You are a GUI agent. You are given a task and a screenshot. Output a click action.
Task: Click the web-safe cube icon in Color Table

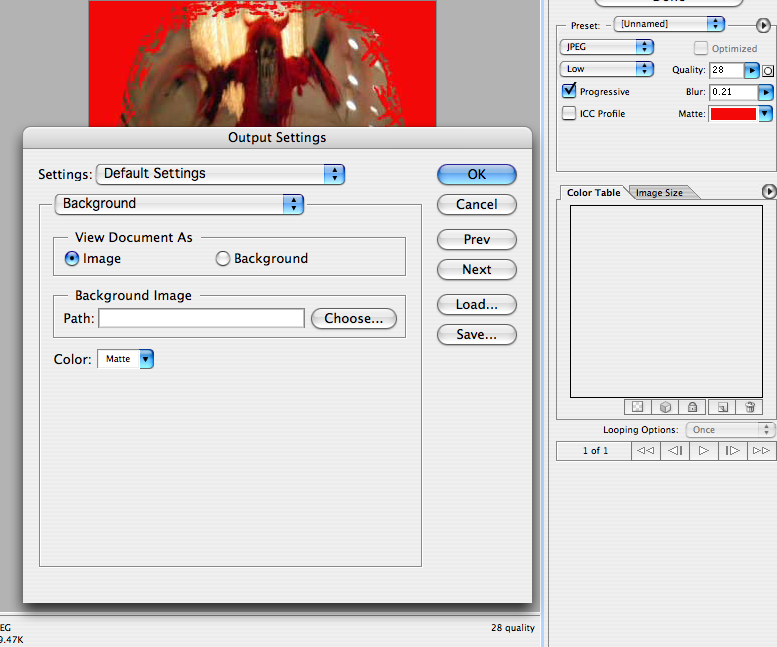664,407
